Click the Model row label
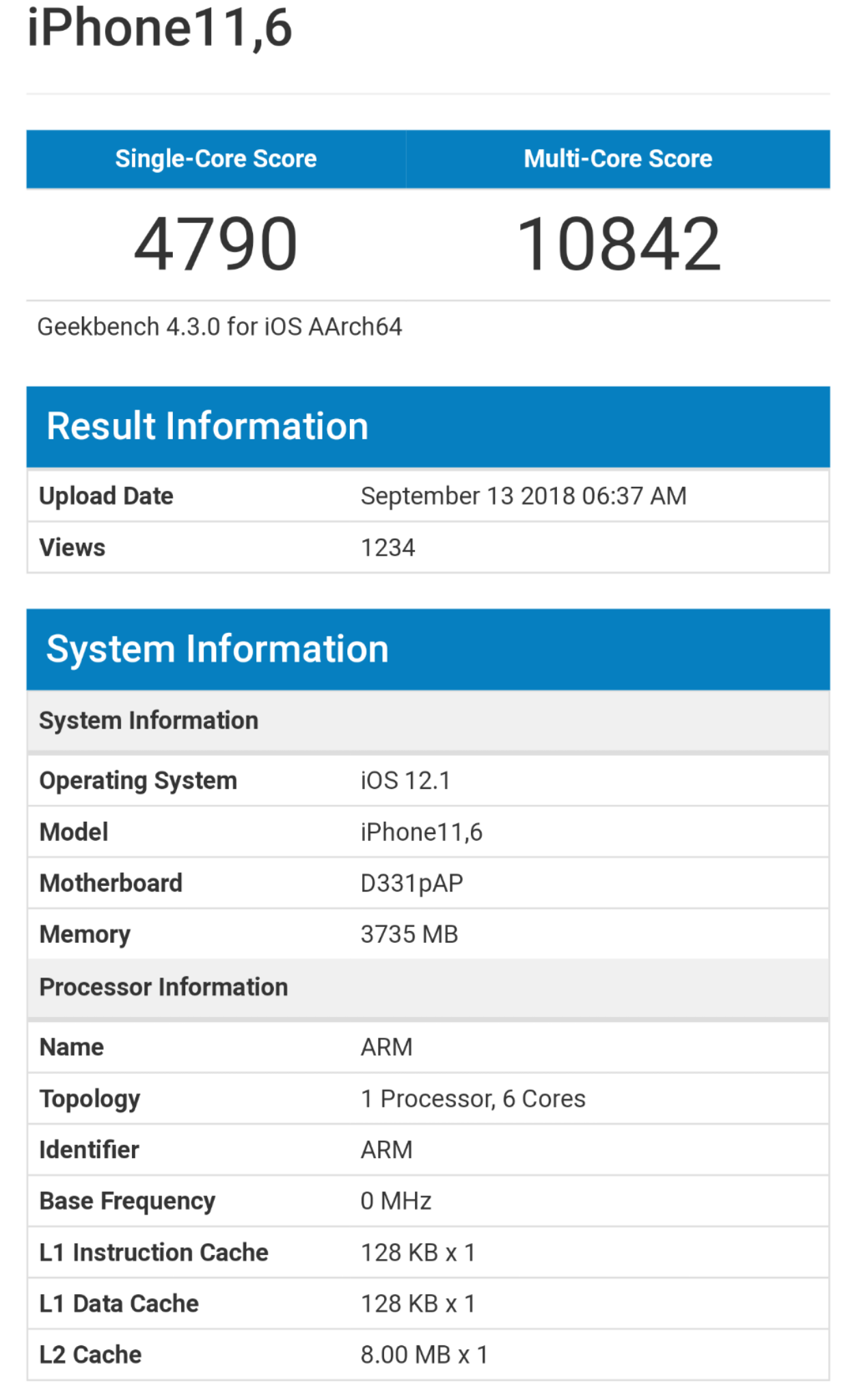The image size is (855, 1400). (x=74, y=832)
